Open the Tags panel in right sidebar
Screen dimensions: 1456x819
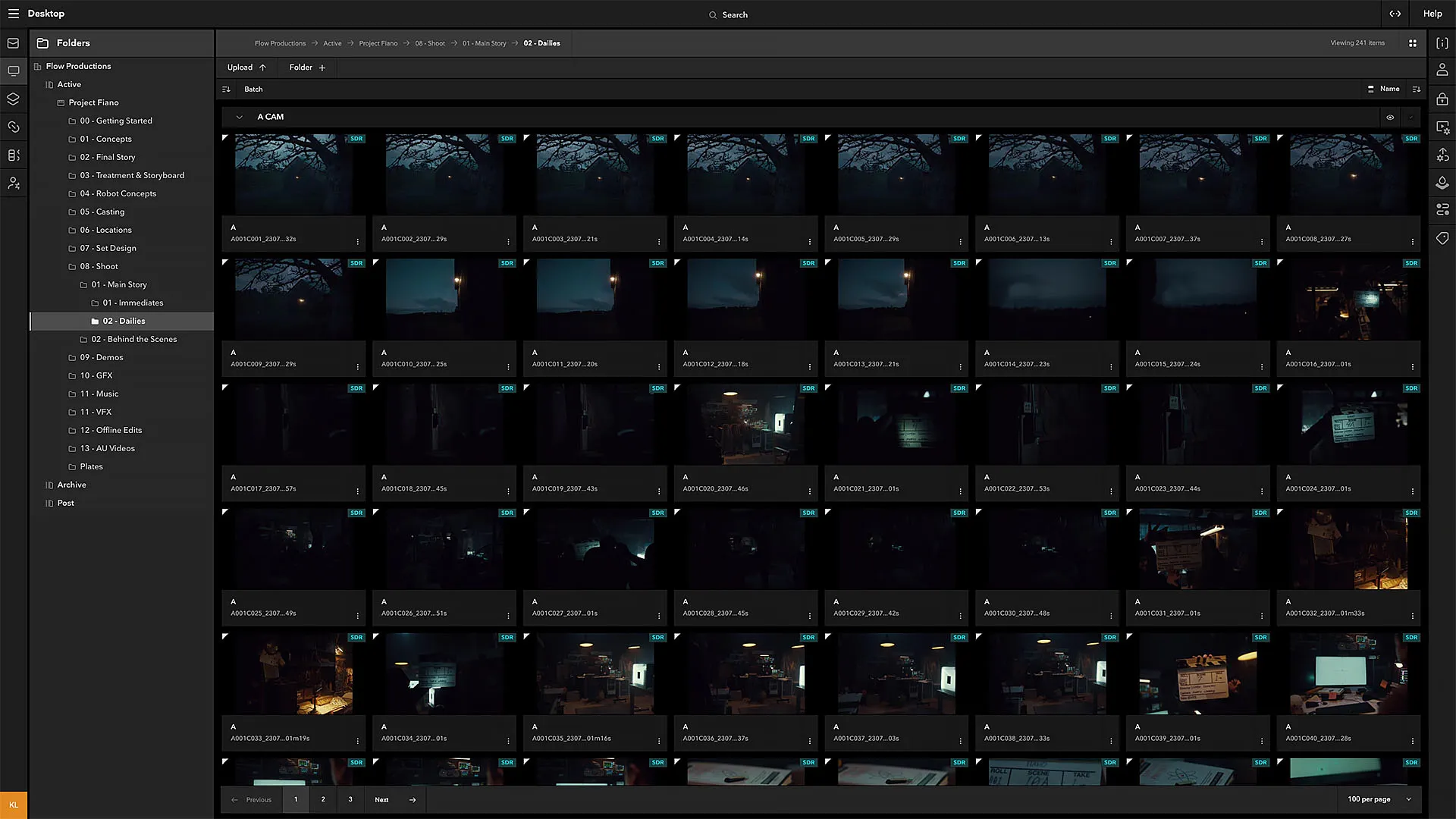click(x=1442, y=238)
